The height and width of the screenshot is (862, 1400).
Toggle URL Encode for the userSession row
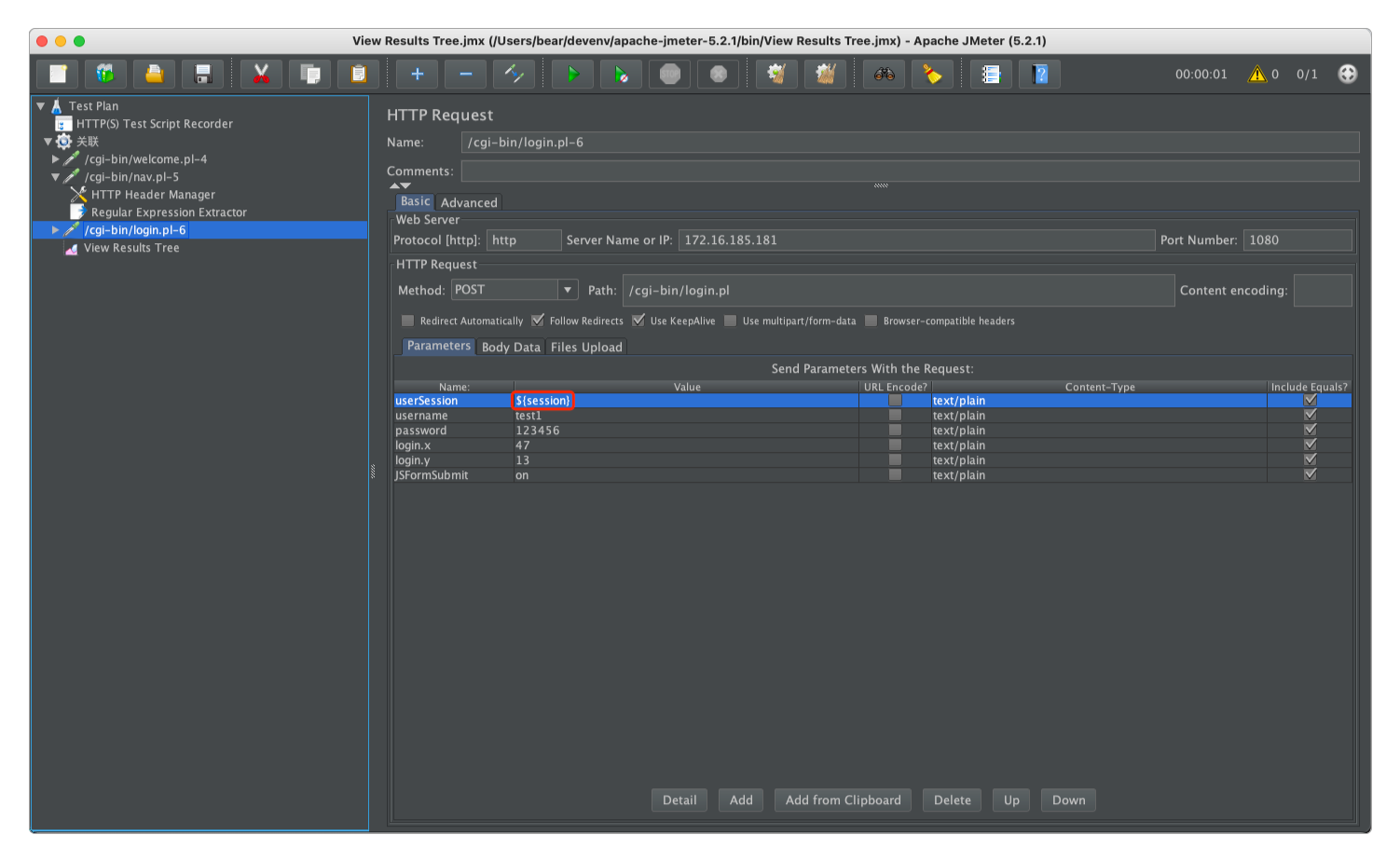895,401
